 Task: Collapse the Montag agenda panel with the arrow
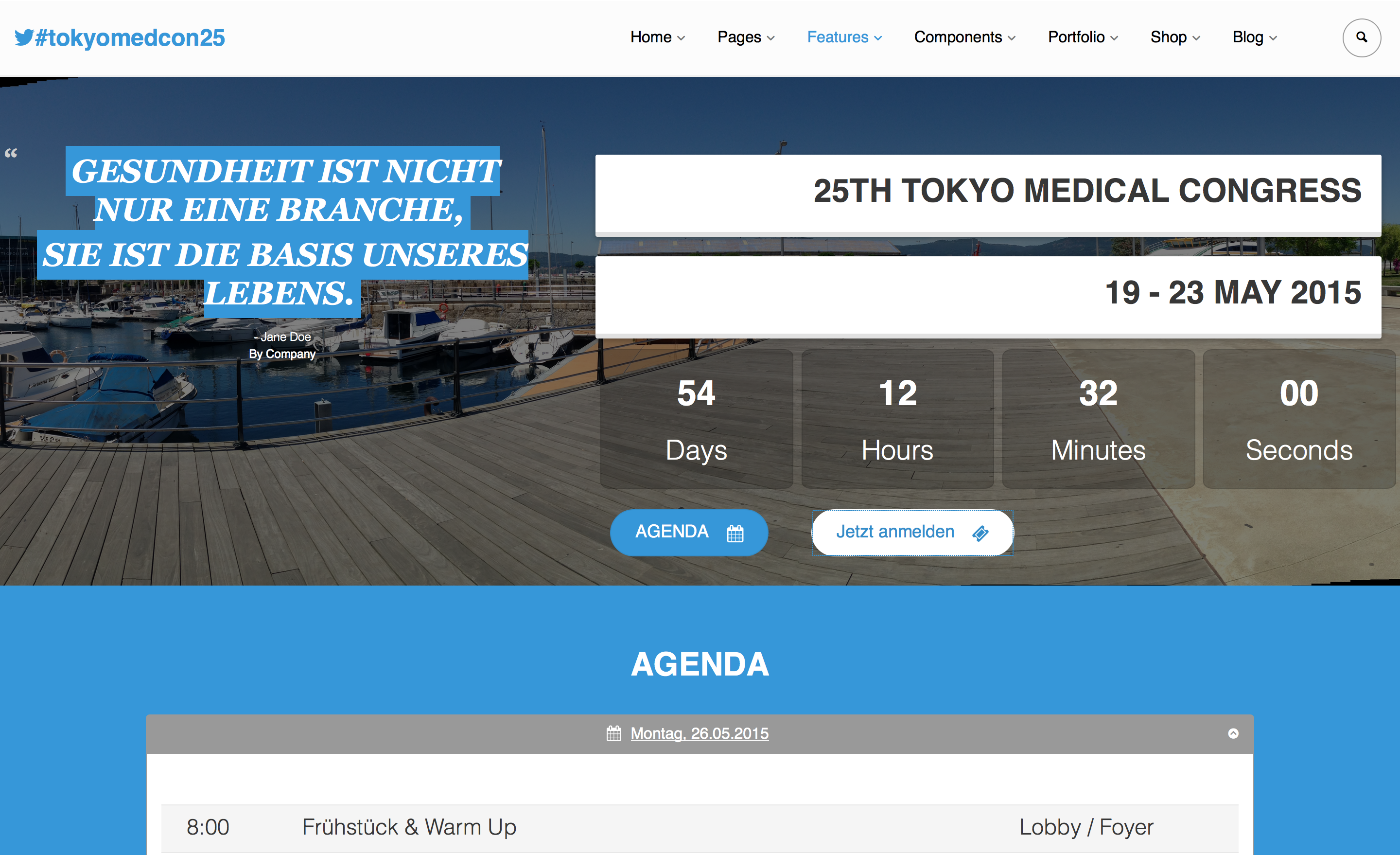[1233, 733]
